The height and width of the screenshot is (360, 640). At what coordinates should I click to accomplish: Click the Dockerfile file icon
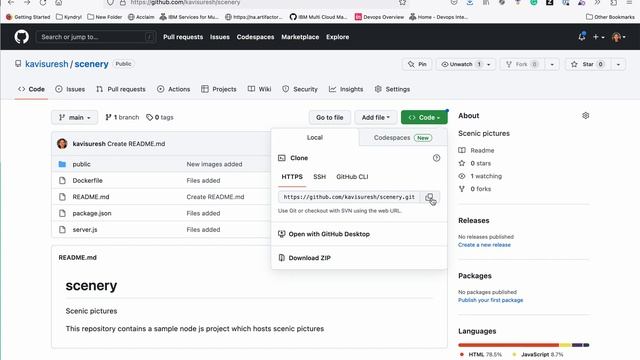(62, 180)
